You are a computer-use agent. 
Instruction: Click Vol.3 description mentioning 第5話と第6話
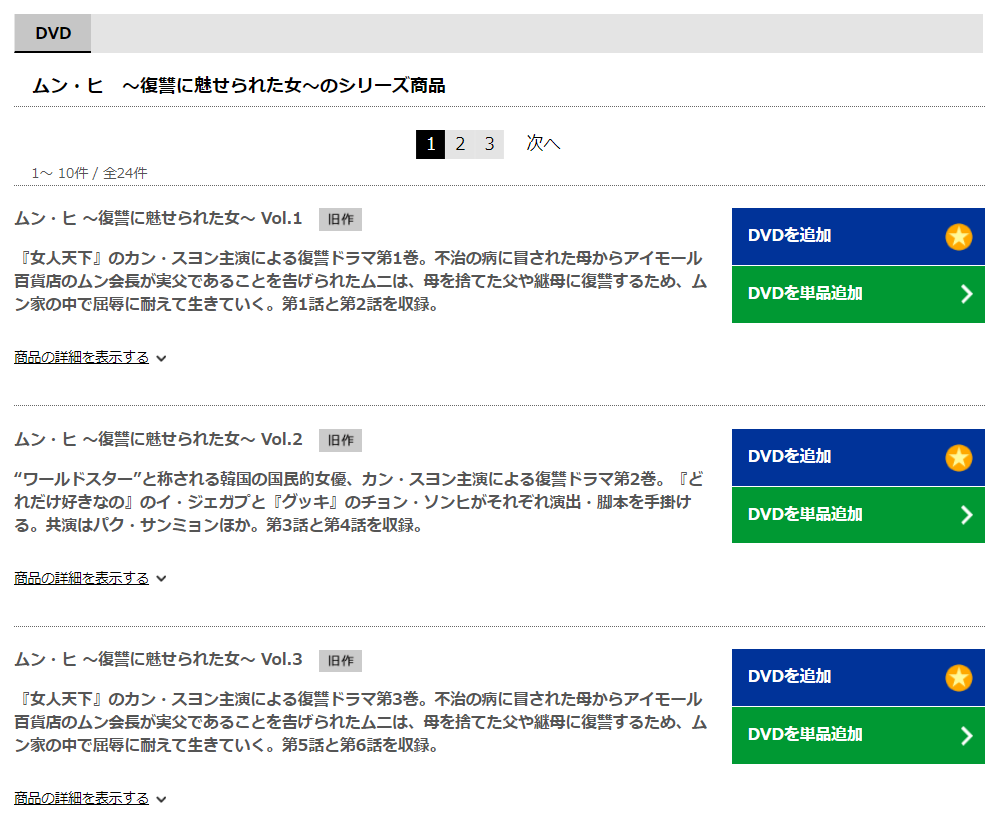(360, 722)
